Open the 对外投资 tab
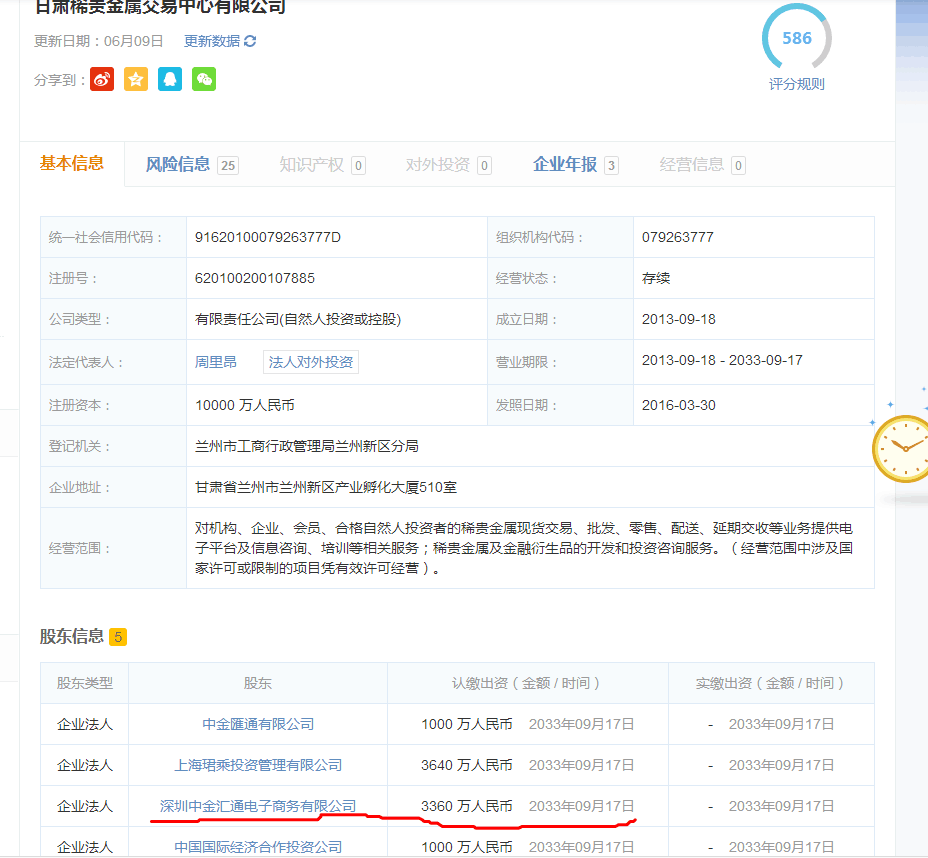Screen dimensions: 928x858 [437, 164]
